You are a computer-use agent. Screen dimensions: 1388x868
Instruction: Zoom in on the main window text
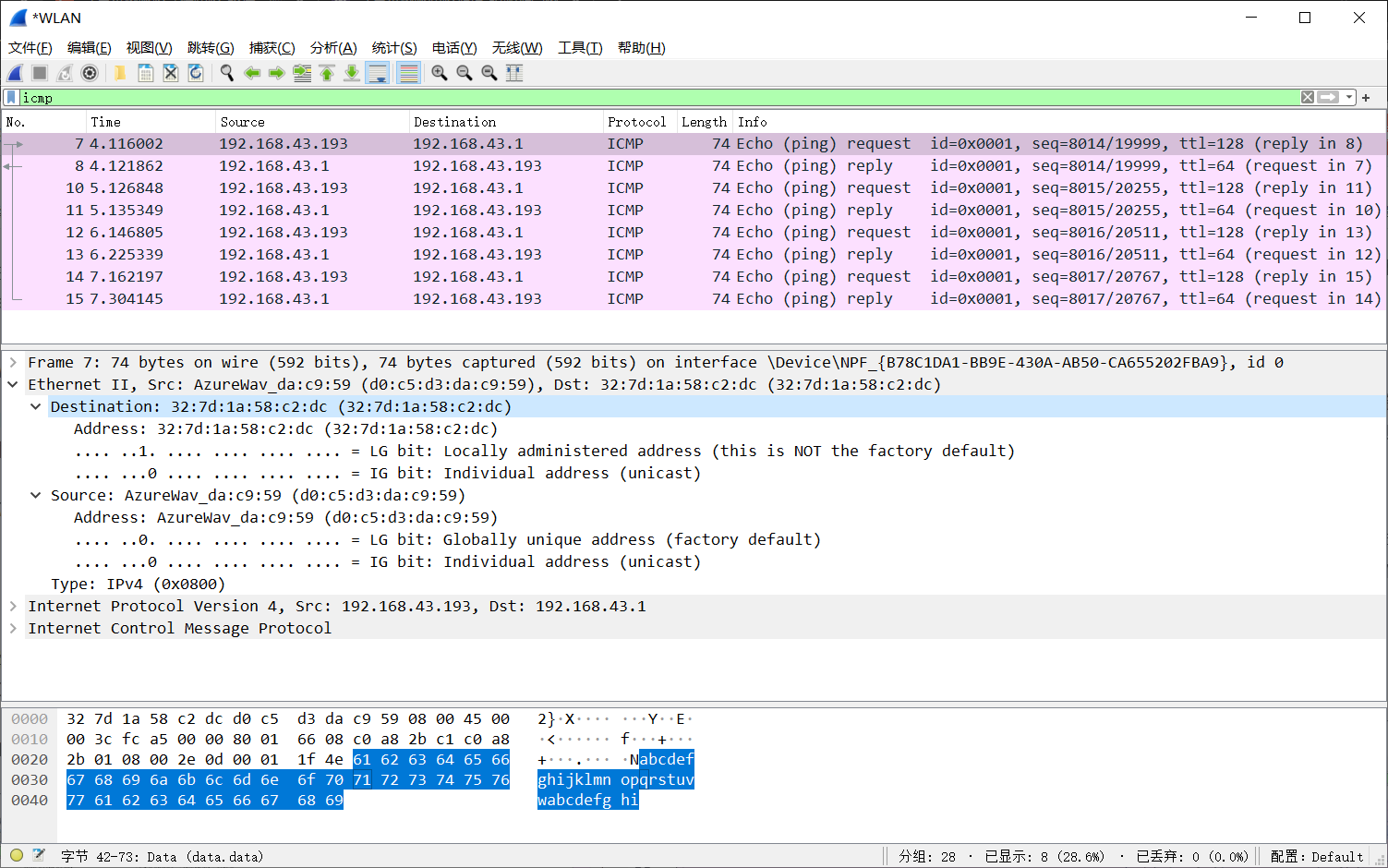click(x=440, y=73)
